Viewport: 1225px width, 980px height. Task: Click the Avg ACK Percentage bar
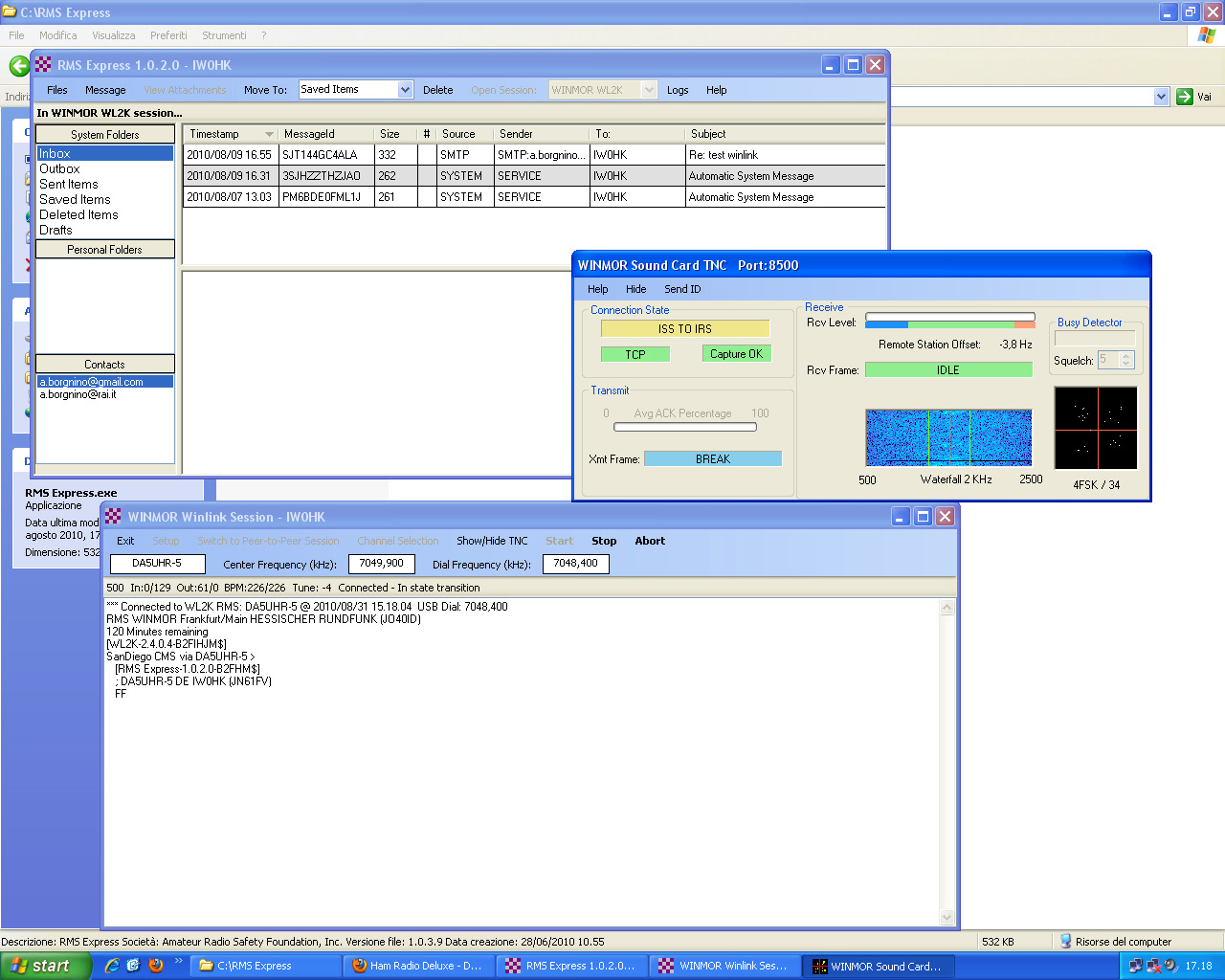pyautogui.click(x=685, y=427)
